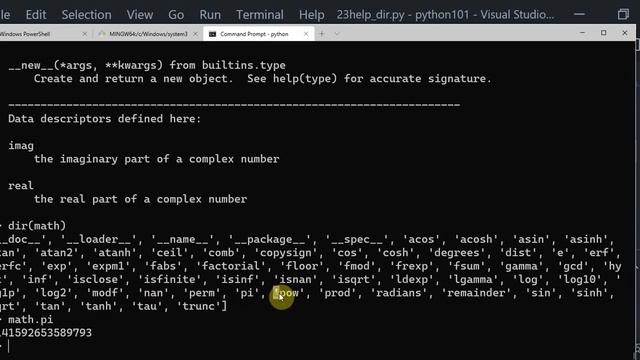Screen dimensions: 640x360
Task: Click the 'factorial' entry in the list
Action: pyautogui.click(x=231, y=266)
